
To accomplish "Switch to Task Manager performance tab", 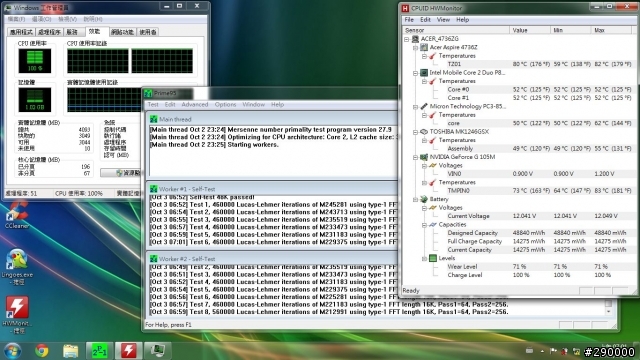I will tap(97, 31).
